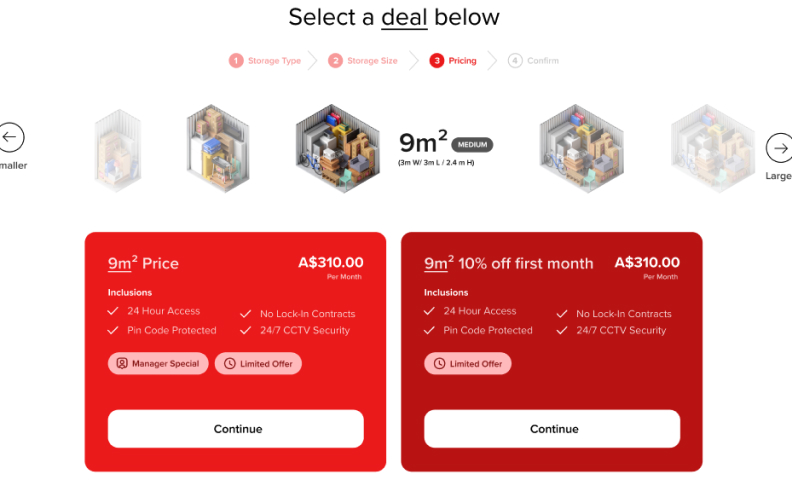Screen dimensions: 792x480
Task: Select the second storage unit thumbnail
Action: 217,148
